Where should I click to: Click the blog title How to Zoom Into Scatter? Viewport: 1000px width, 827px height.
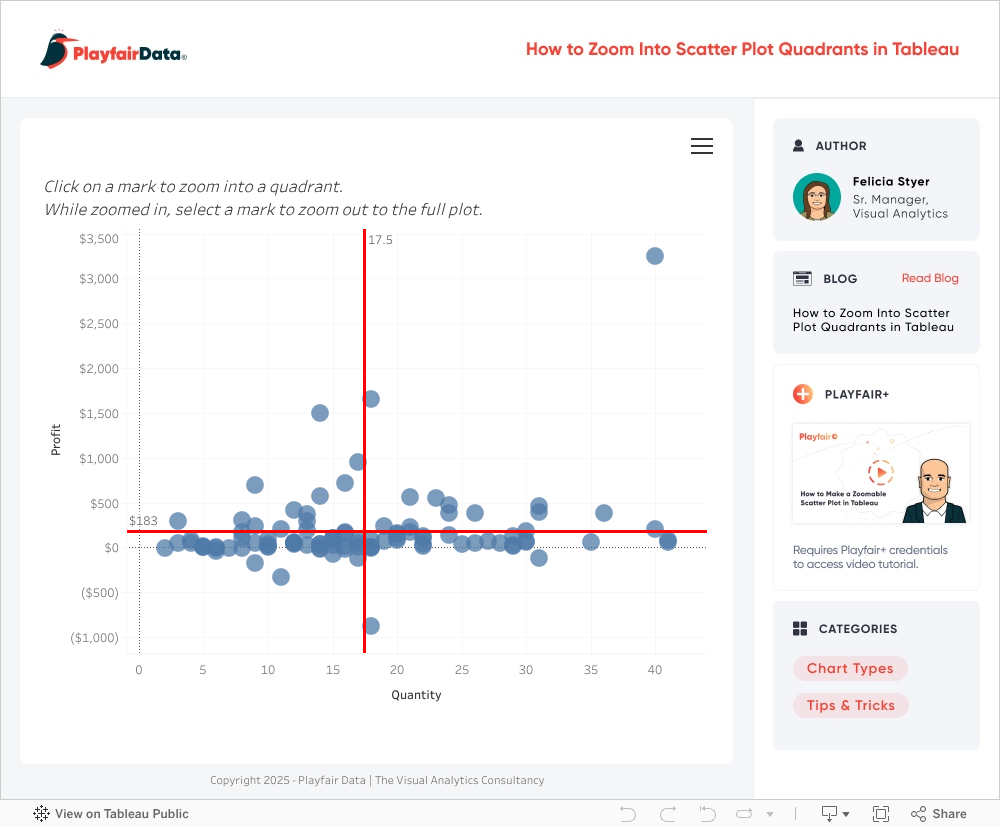click(871, 320)
